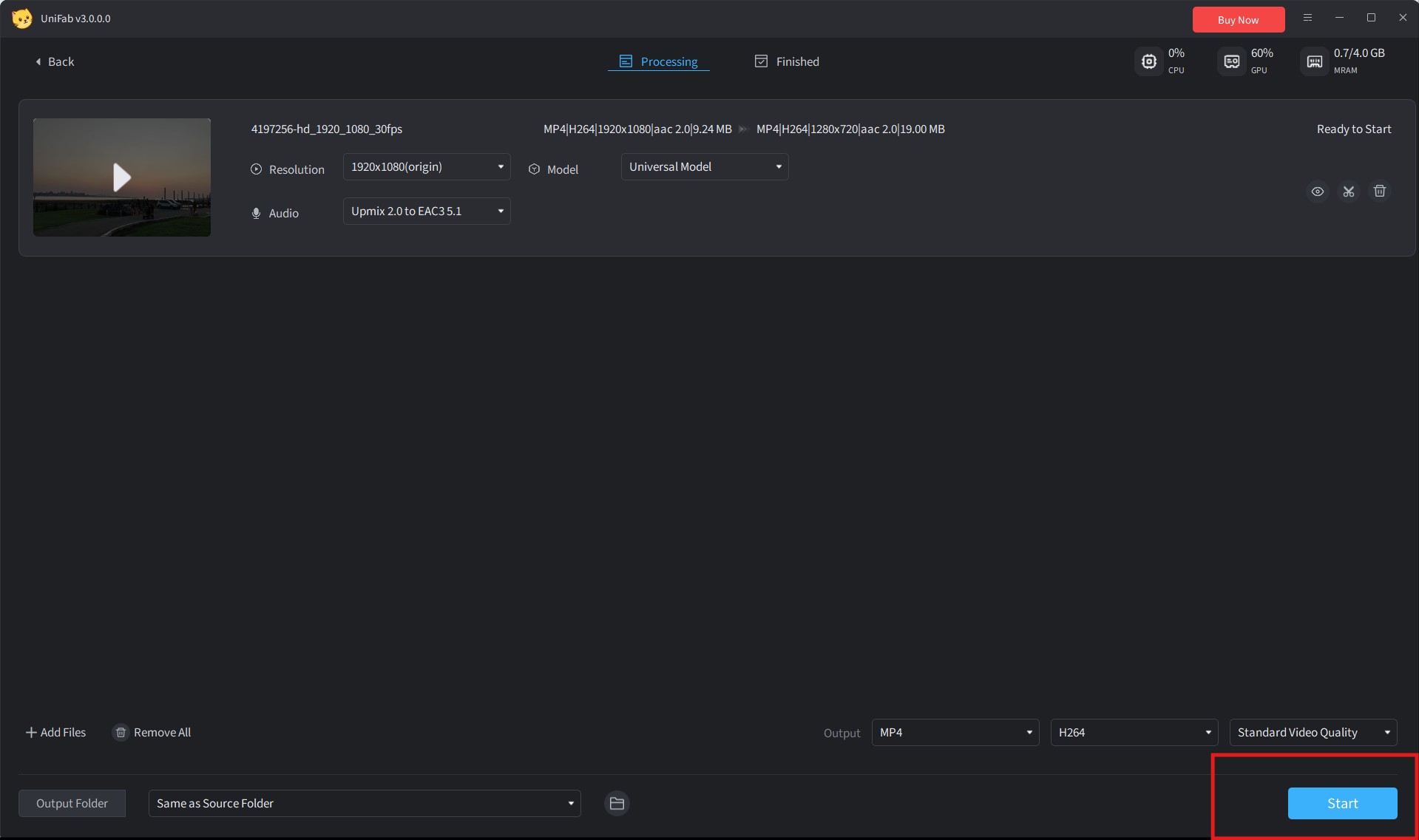The height and width of the screenshot is (840, 1419).
Task: Click the Audio microphone icon
Action: (x=256, y=213)
